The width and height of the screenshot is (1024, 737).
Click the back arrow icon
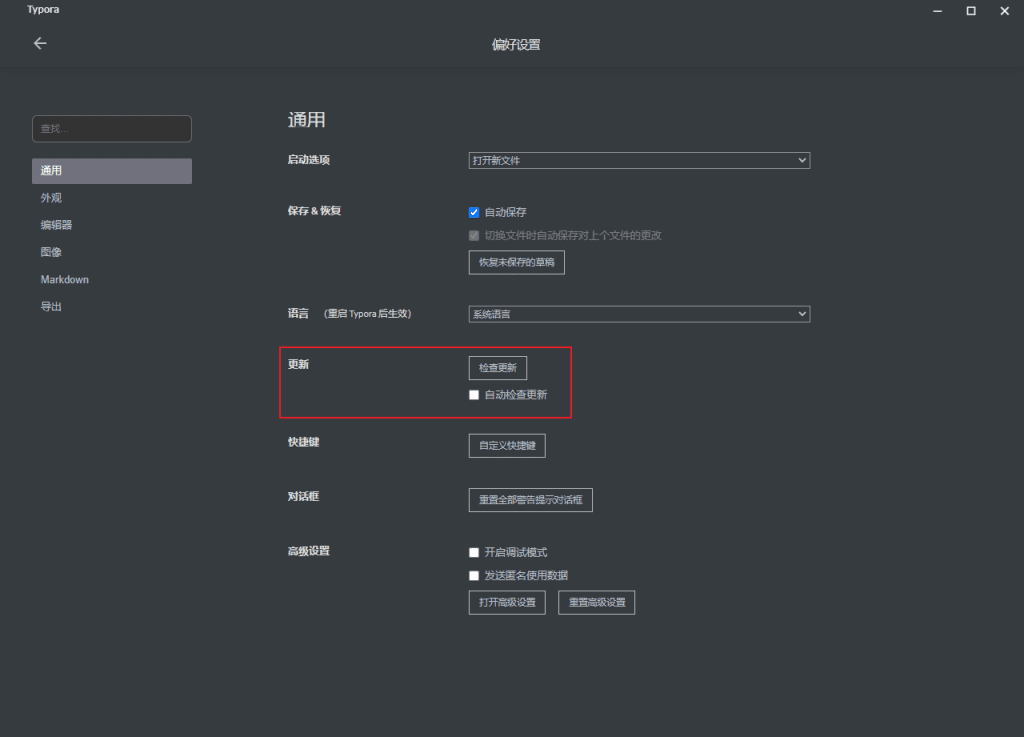[x=40, y=43]
